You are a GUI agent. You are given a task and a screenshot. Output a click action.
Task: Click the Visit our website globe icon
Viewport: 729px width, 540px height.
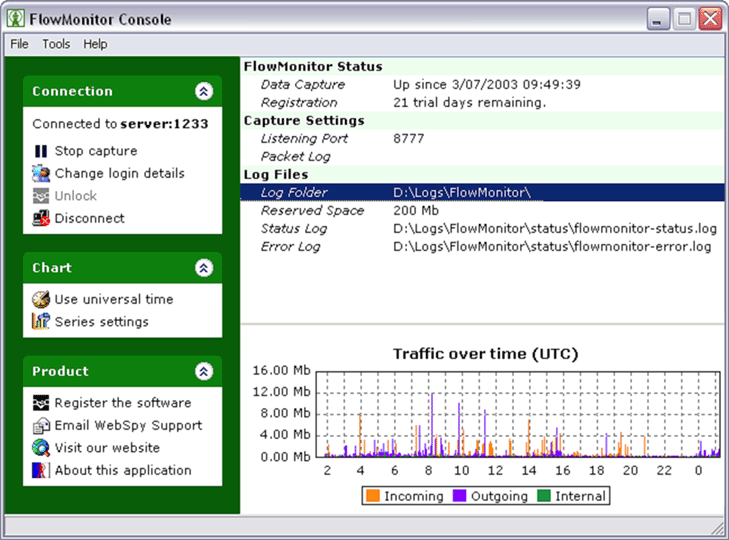pyautogui.click(x=41, y=447)
